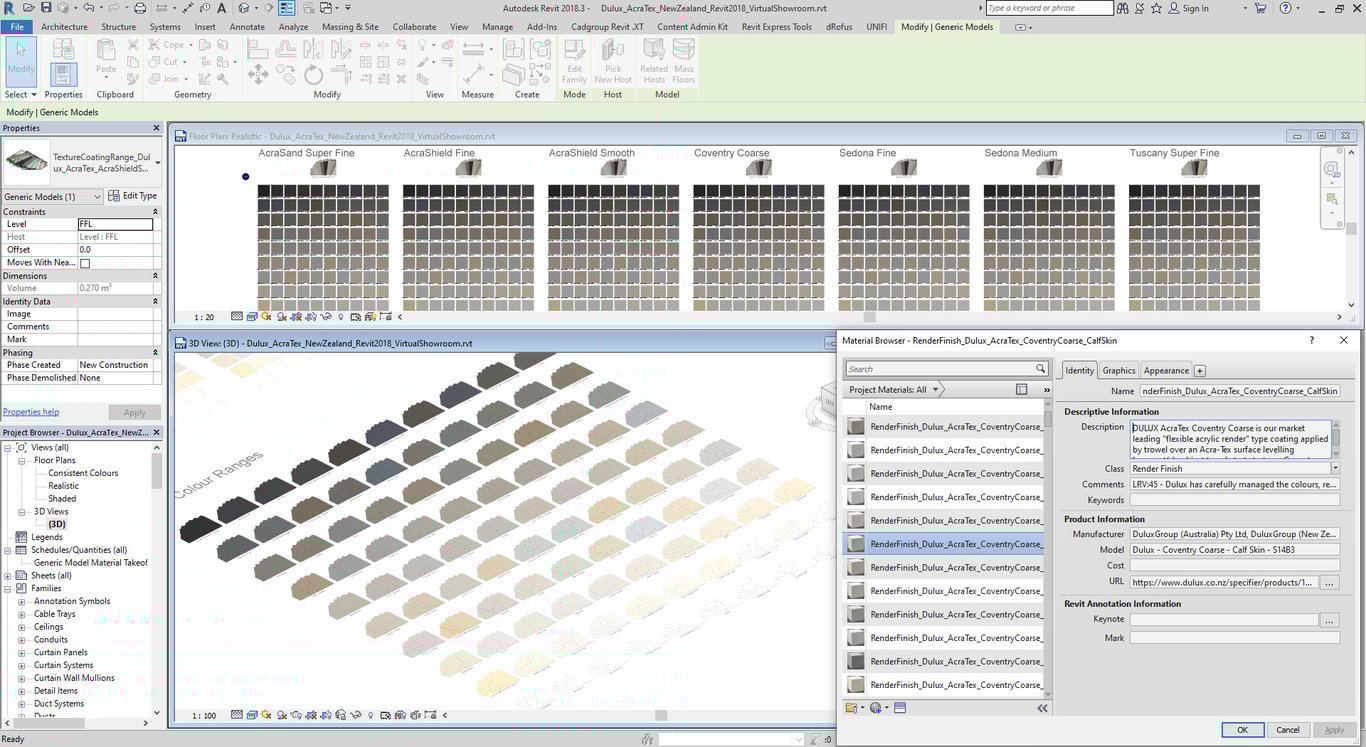Click the Edit Type button in Properties

tap(132, 196)
